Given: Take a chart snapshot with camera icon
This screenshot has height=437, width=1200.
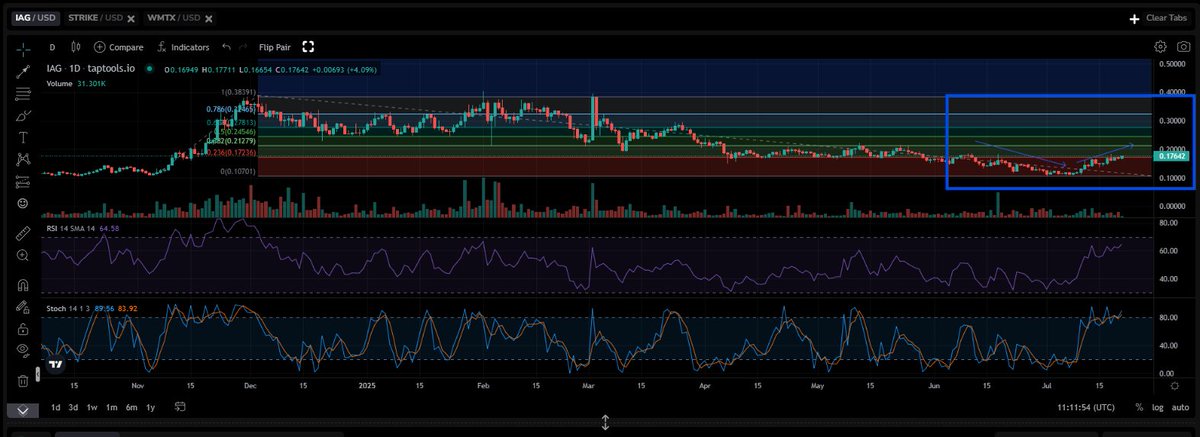Looking at the screenshot, I should (1182, 47).
